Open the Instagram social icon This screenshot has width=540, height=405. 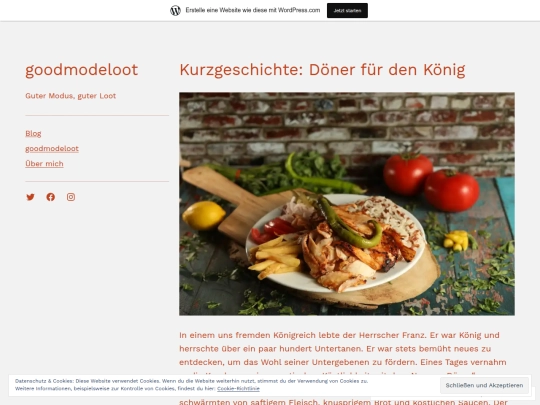(x=71, y=197)
